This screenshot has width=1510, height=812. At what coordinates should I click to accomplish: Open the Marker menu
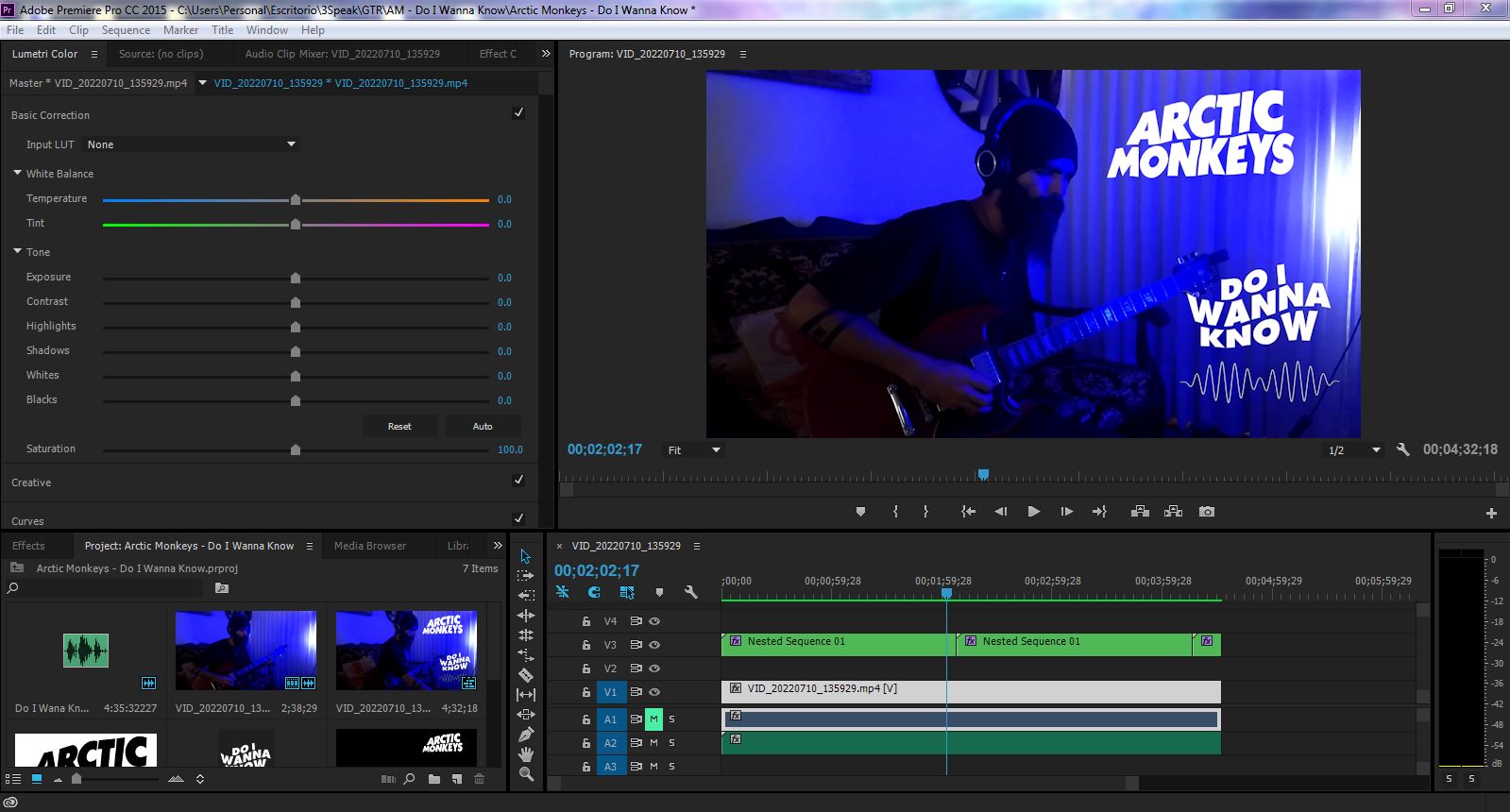(x=180, y=30)
